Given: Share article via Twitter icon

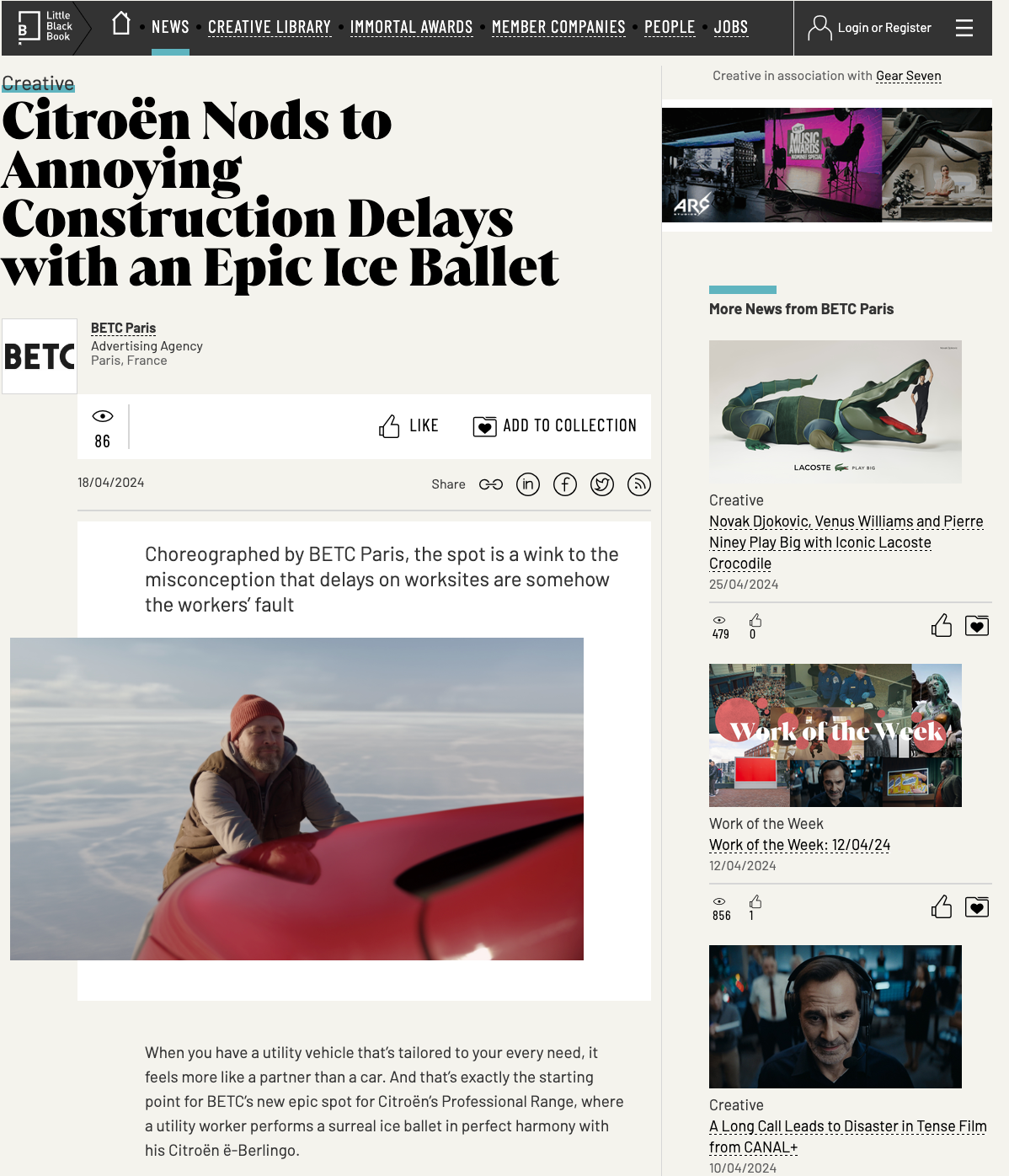Looking at the screenshot, I should [x=602, y=484].
